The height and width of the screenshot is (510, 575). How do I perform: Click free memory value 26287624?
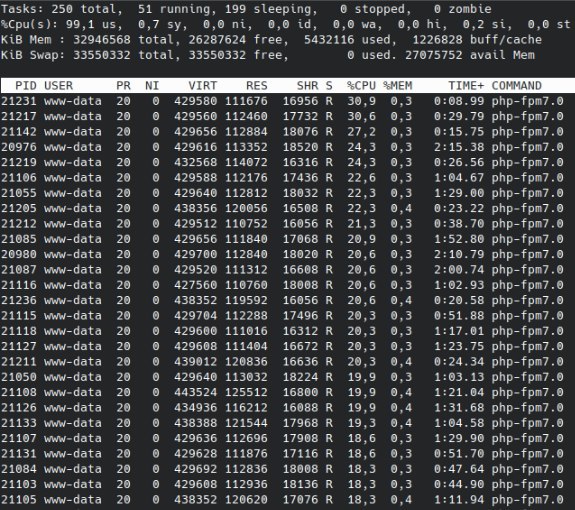point(217,40)
